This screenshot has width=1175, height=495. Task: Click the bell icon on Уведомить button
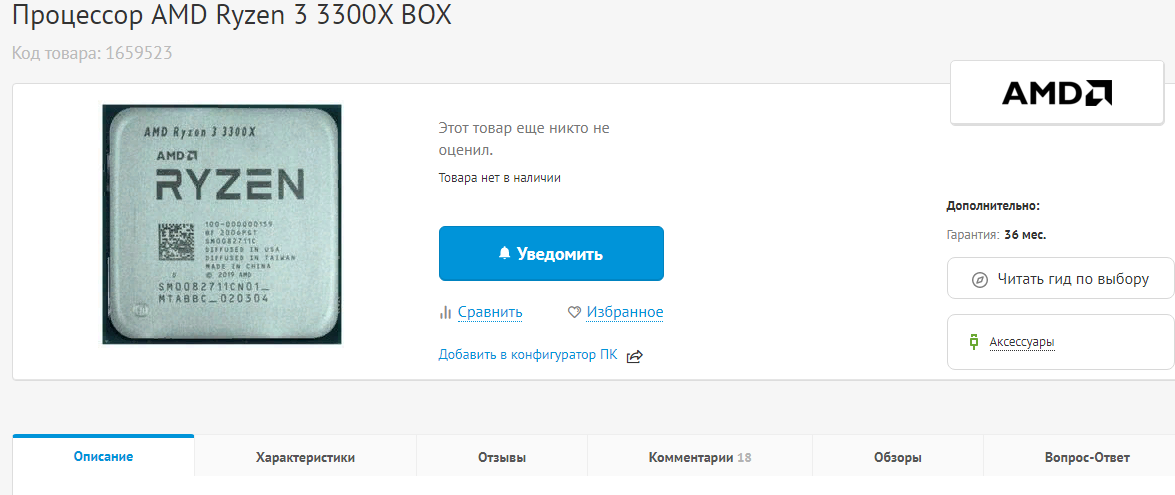click(x=504, y=253)
